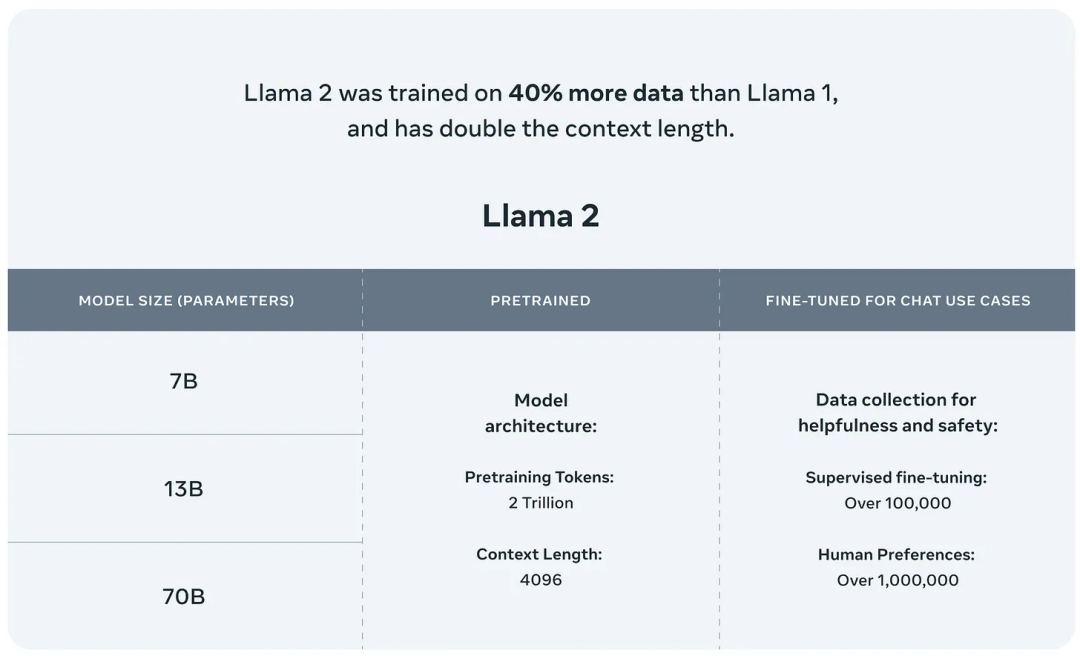The height and width of the screenshot is (656, 1080).
Task: Click "Data collection for helpfulness and safety" heading
Action: tap(897, 413)
